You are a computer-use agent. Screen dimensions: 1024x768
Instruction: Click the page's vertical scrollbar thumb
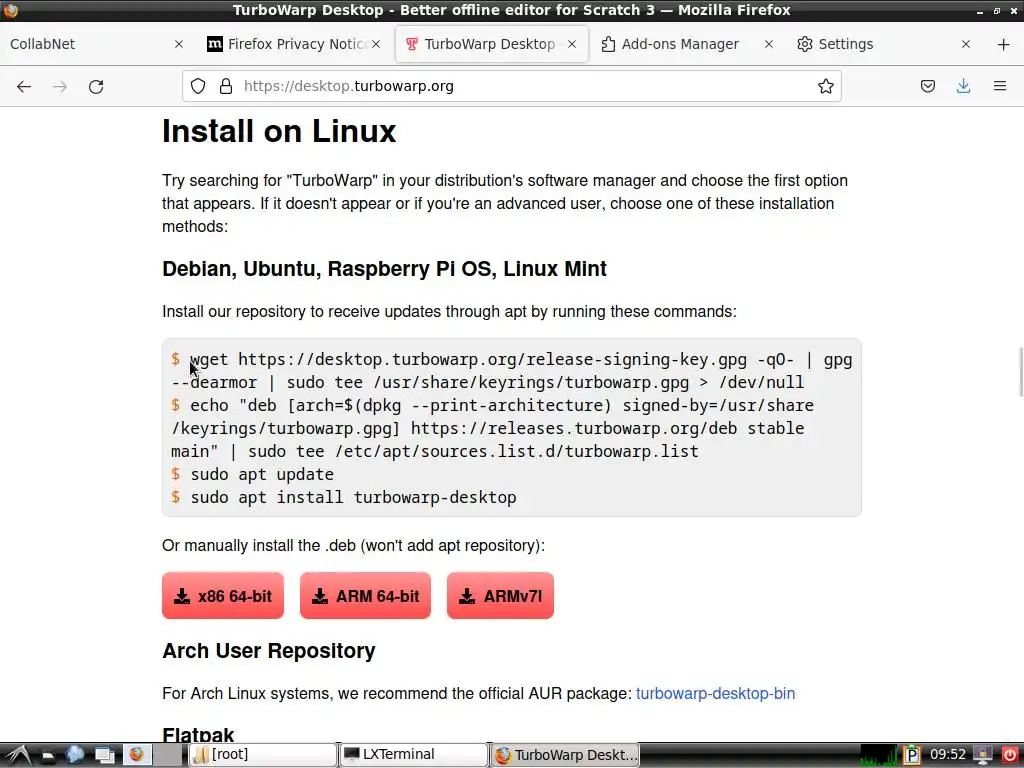[1021, 372]
